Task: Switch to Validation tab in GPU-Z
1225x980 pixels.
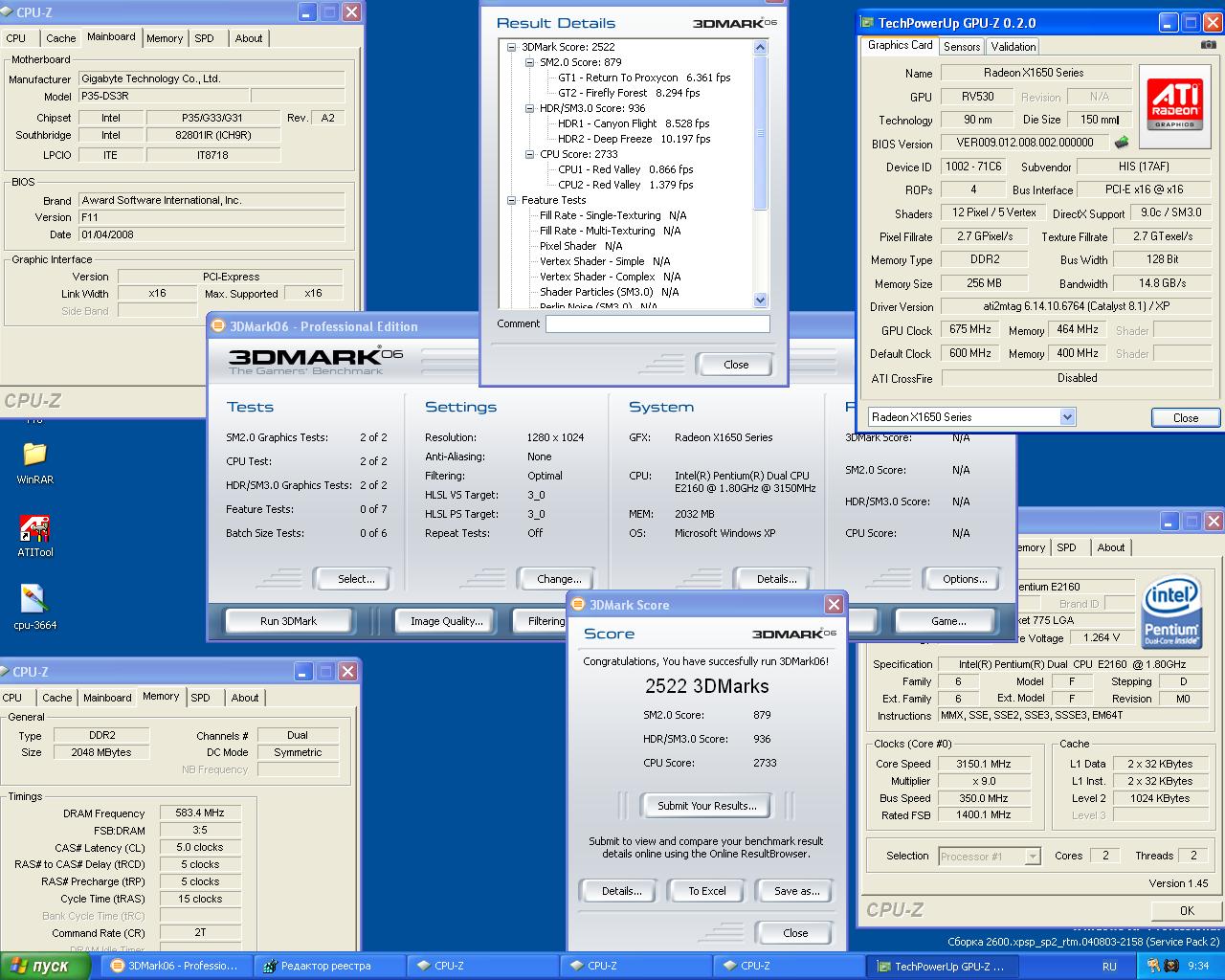Action: point(1013,46)
